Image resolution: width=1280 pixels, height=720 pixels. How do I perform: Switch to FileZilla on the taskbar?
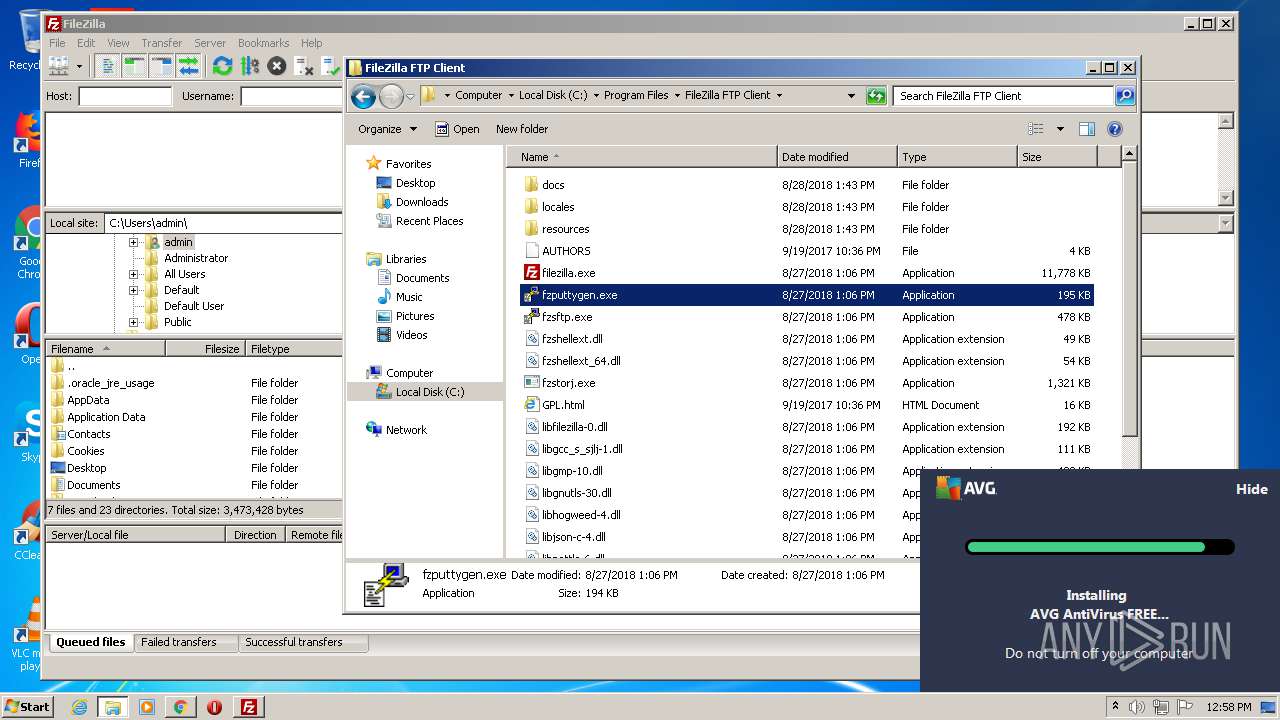point(249,707)
